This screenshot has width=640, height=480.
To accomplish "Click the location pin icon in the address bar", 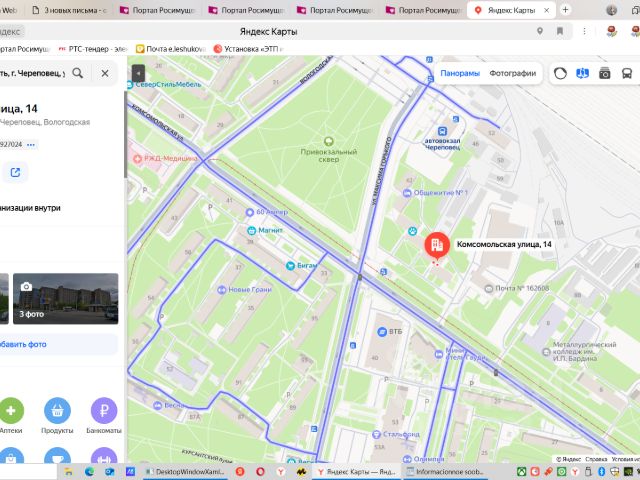I will pos(540,31).
